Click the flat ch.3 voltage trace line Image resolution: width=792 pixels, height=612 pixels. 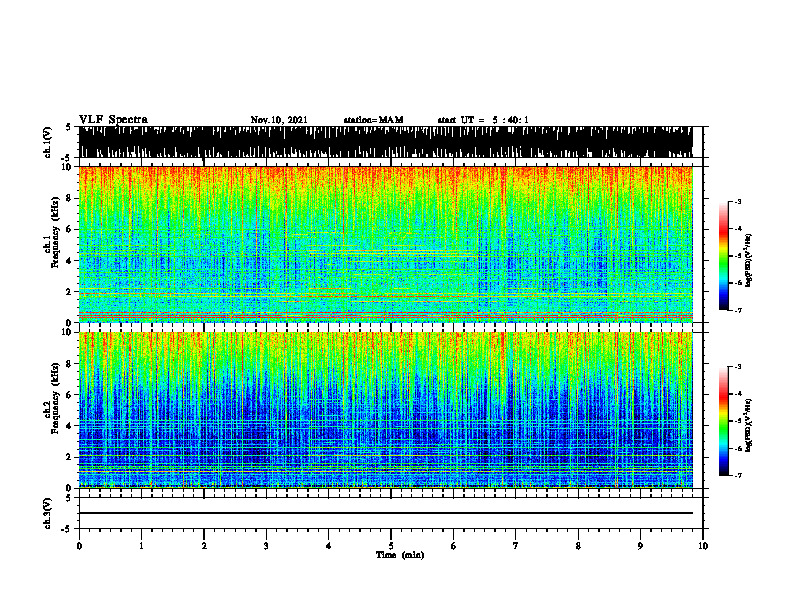pos(386,513)
